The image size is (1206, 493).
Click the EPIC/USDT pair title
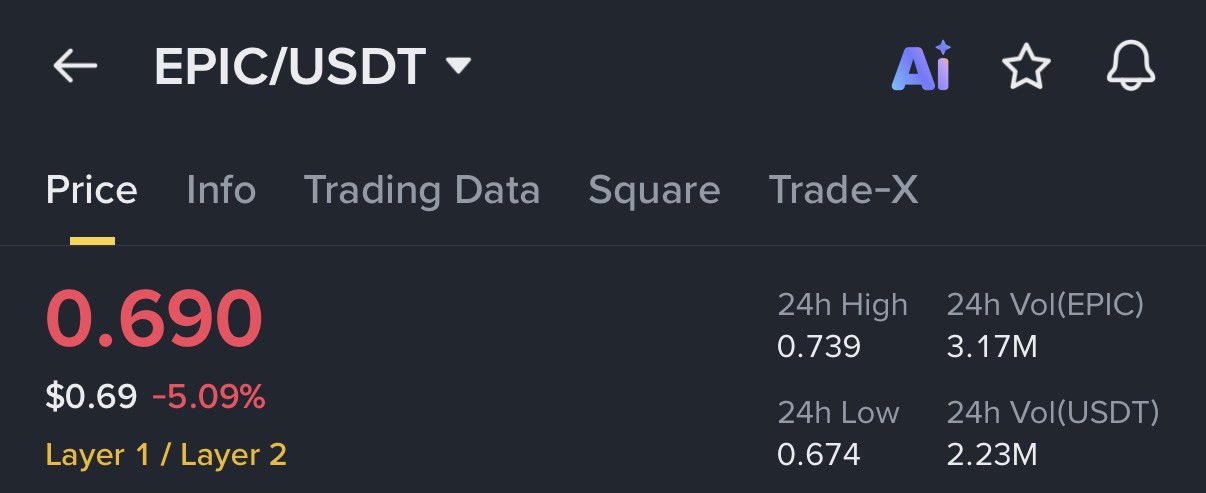click(290, 67)
